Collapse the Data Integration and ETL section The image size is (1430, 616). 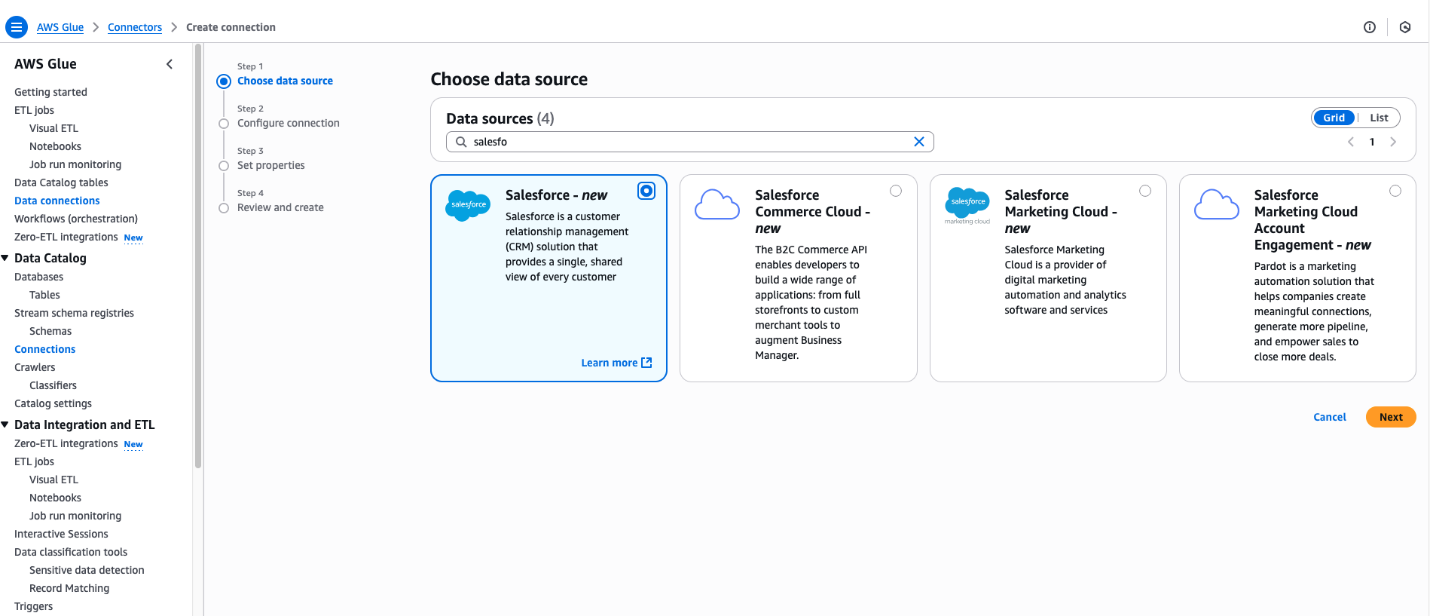pyautogui.click(x=6, y=425)
